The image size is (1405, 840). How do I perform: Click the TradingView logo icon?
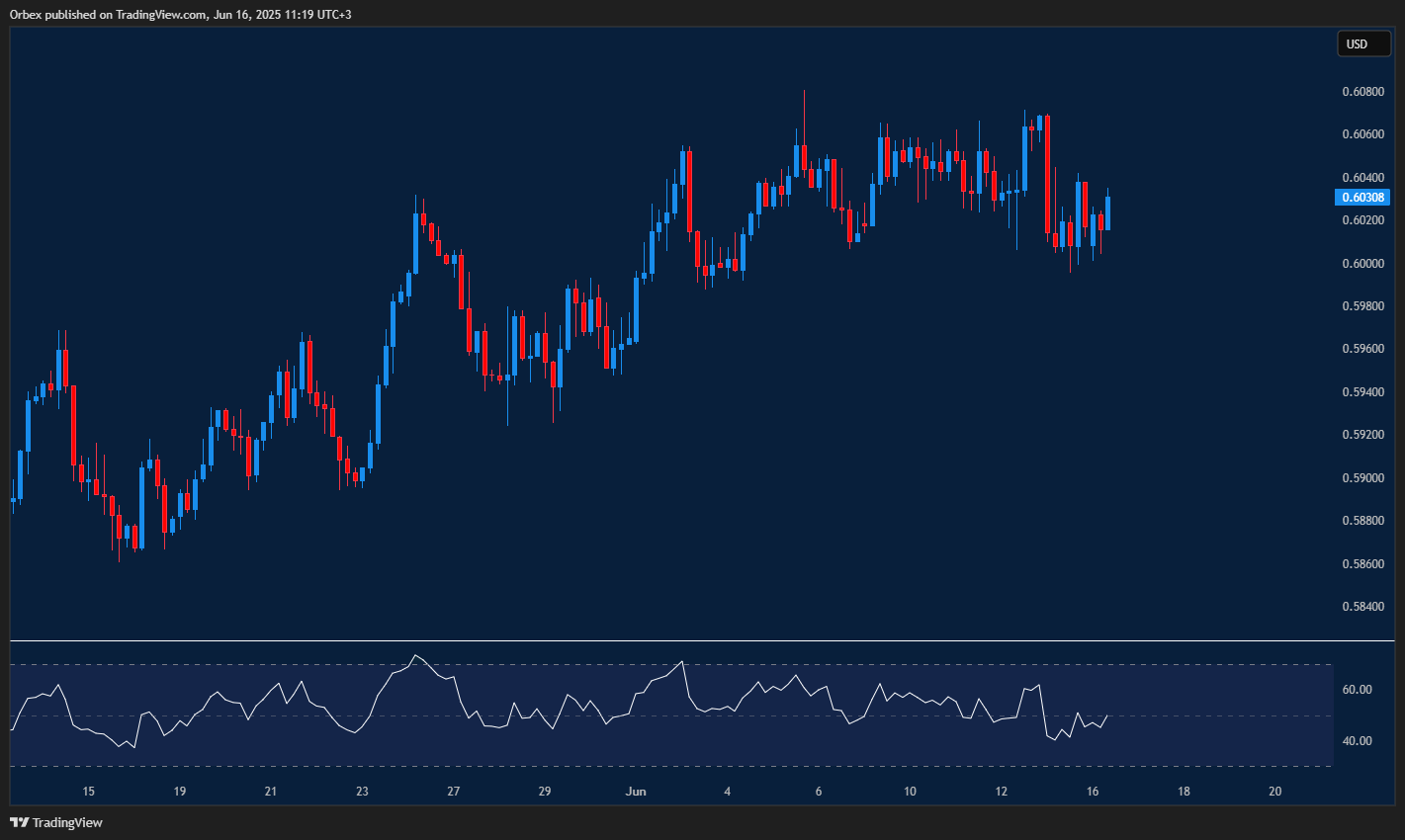pyautogui.click(x=20, y=822)
